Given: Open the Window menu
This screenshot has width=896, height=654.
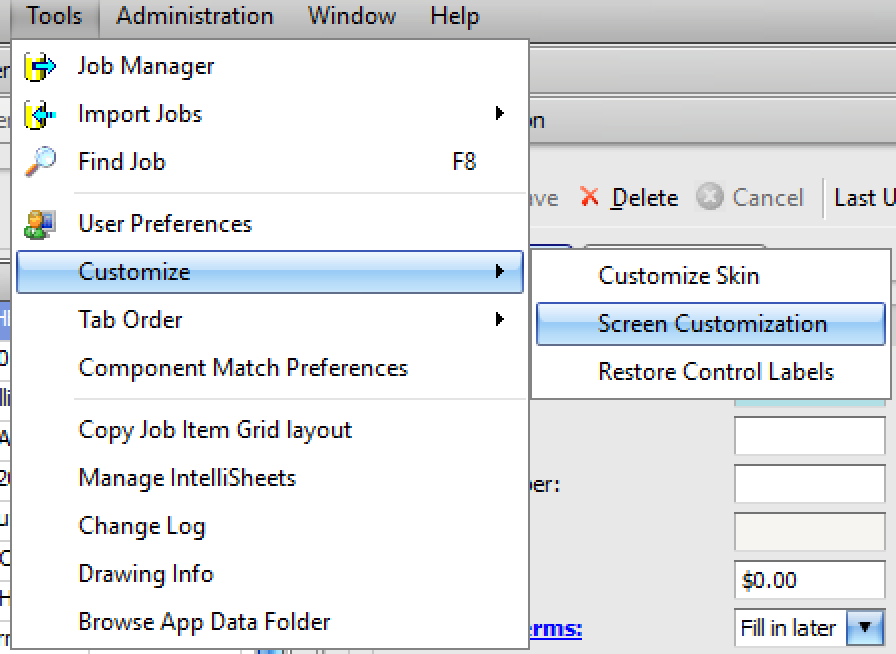Looking at the screenshot, I should pyautogui.click(x=351, y=16).
